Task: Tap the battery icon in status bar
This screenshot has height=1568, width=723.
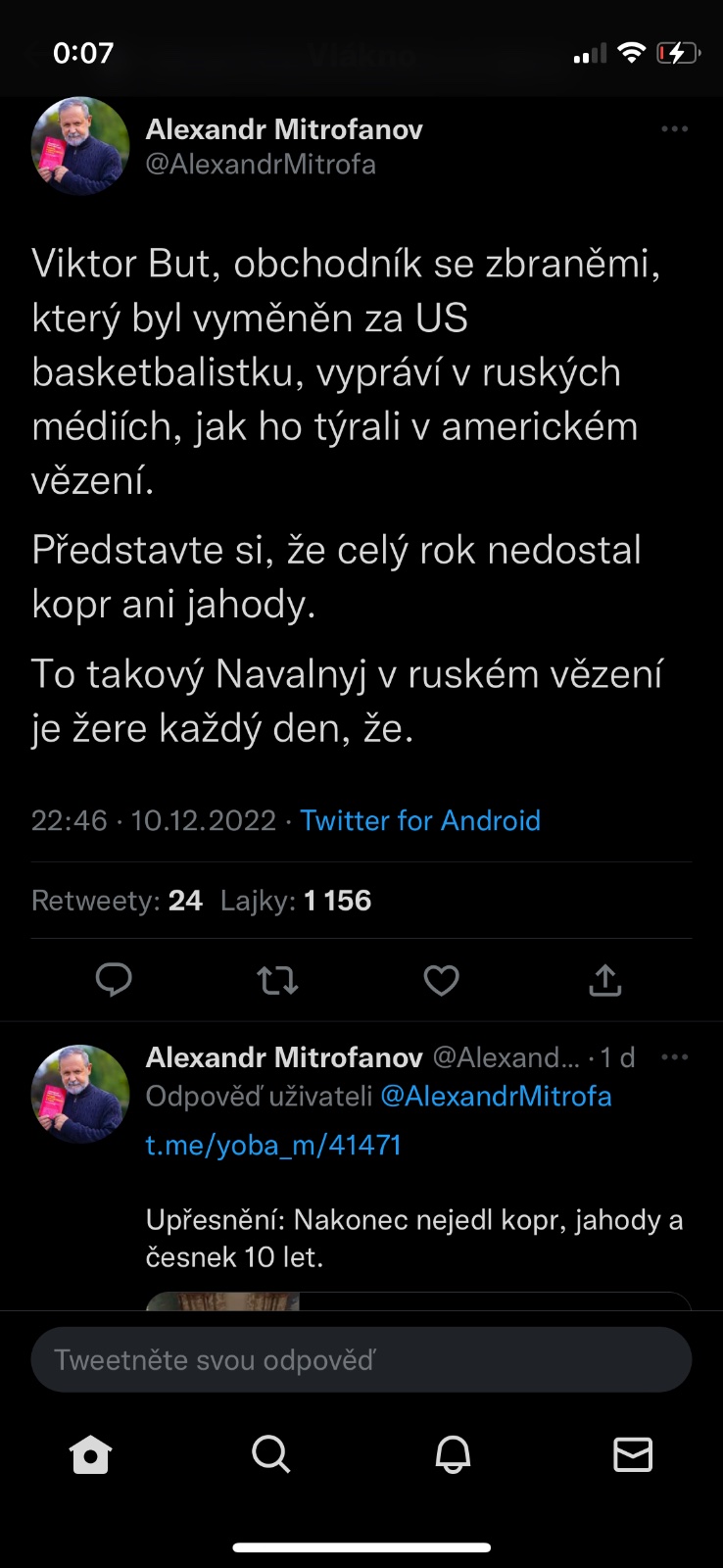Action: click(x=678, y=53)
